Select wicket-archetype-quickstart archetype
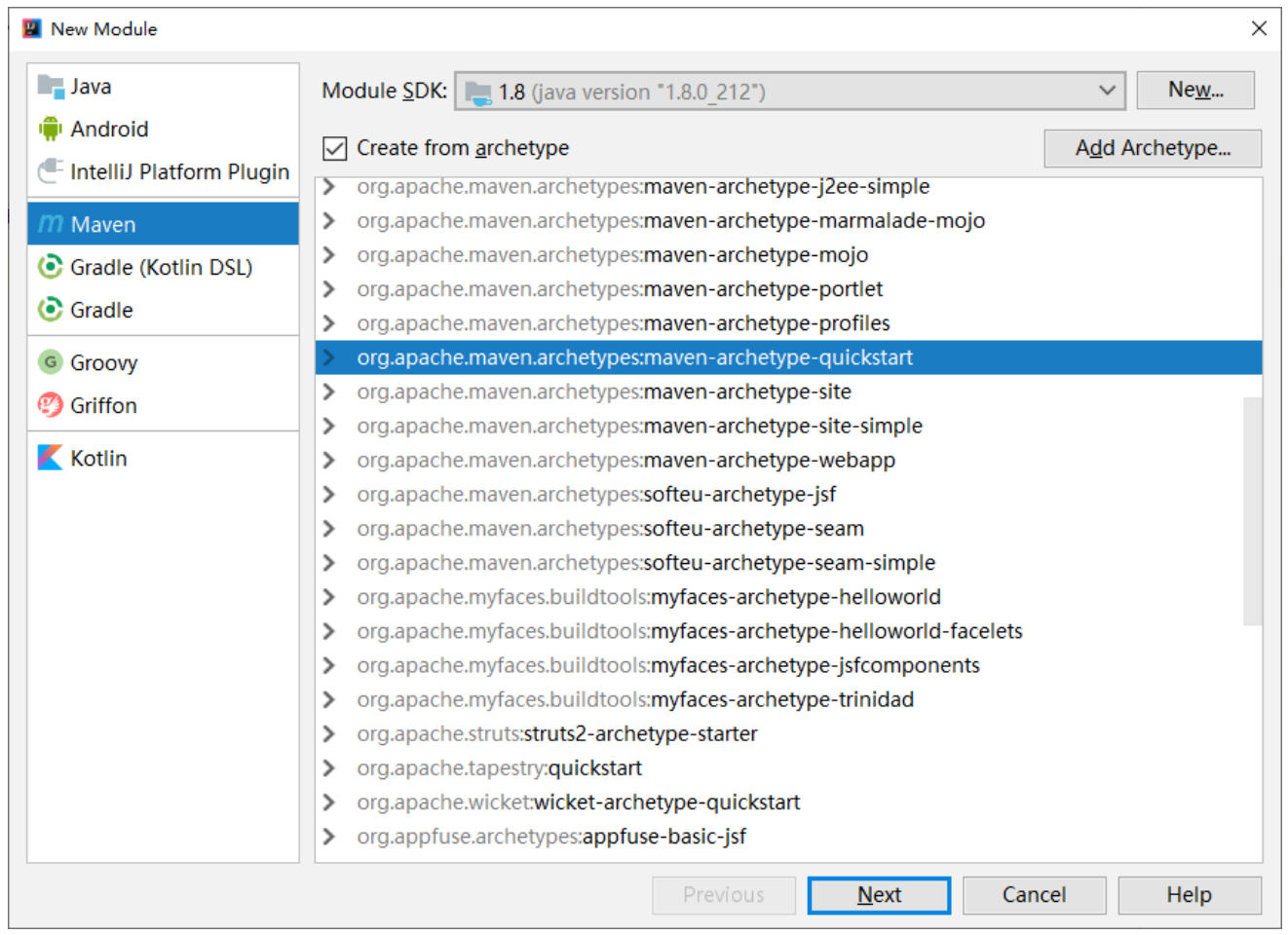This screenshot has width=1288, height=935. pos(788,802)
